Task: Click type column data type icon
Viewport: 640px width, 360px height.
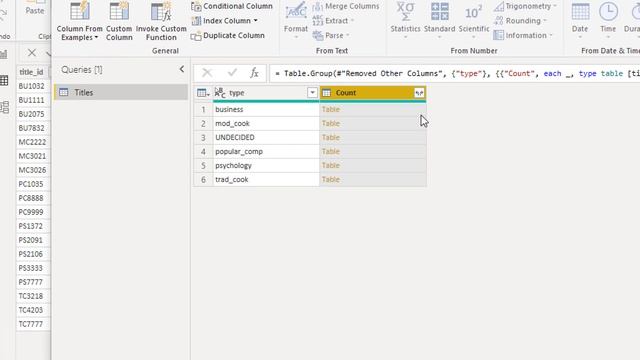Action: tap(220, 93)
